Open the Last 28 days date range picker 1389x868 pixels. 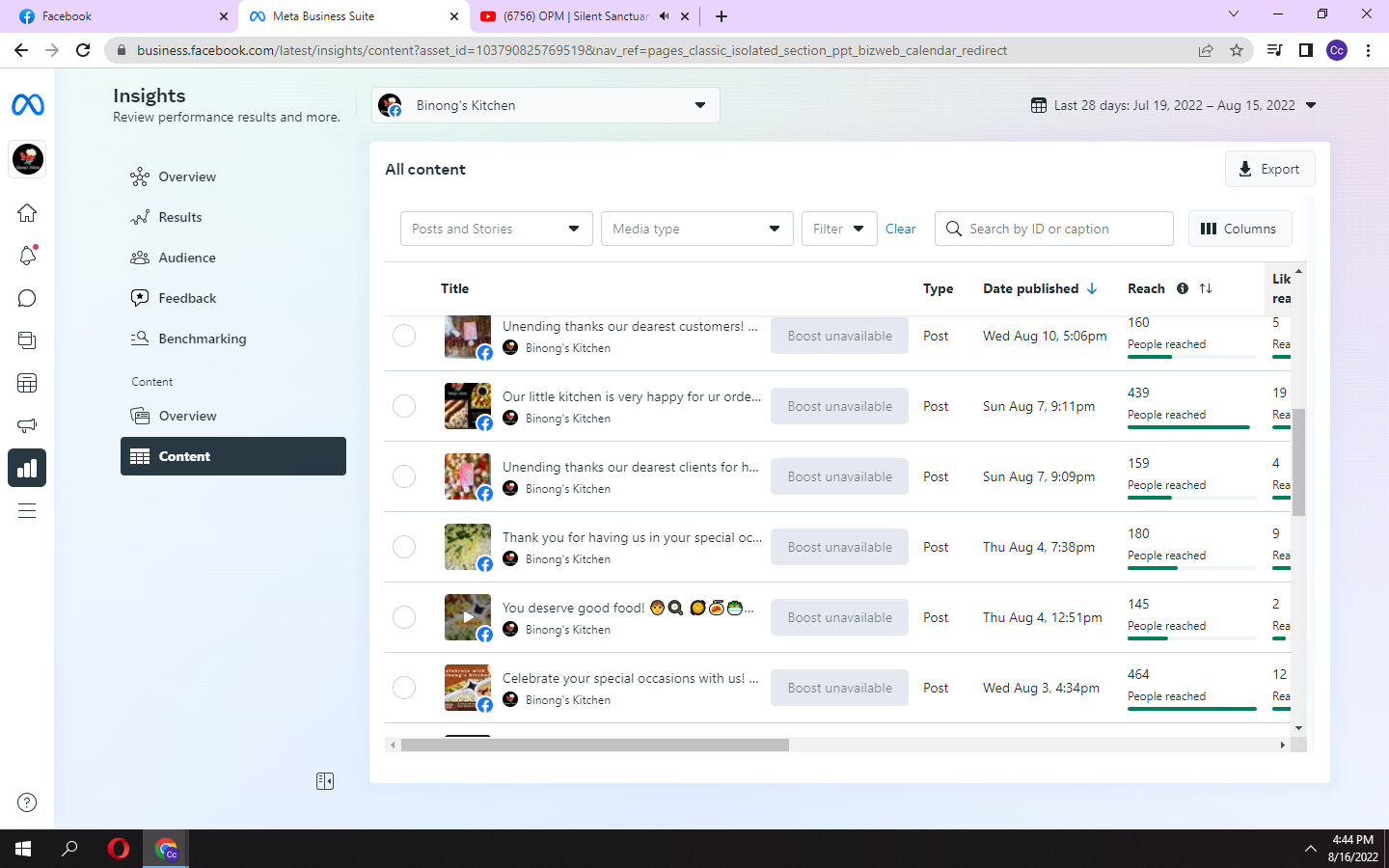pyautogui.click(x=1173, y=105)
